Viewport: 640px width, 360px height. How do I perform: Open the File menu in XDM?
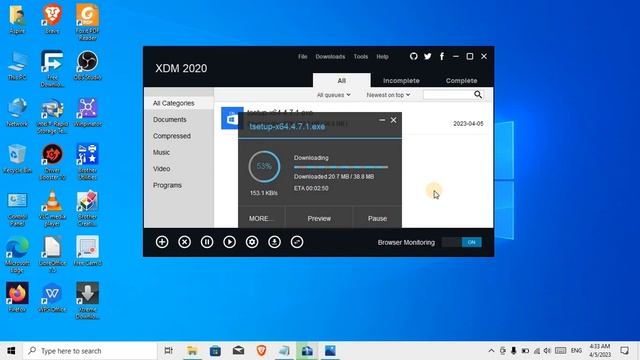(302, 56)
